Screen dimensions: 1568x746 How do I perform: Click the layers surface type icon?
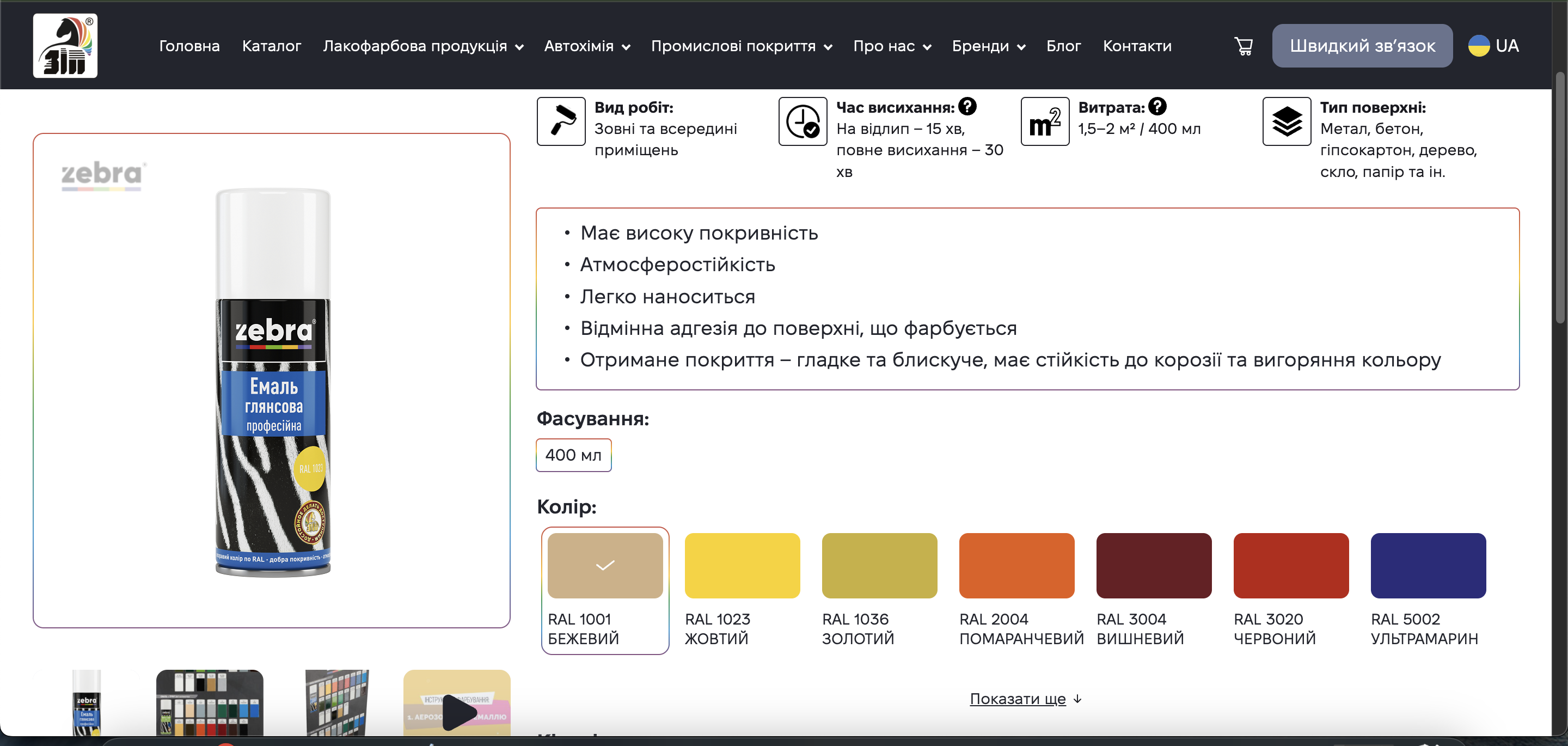1286,121
